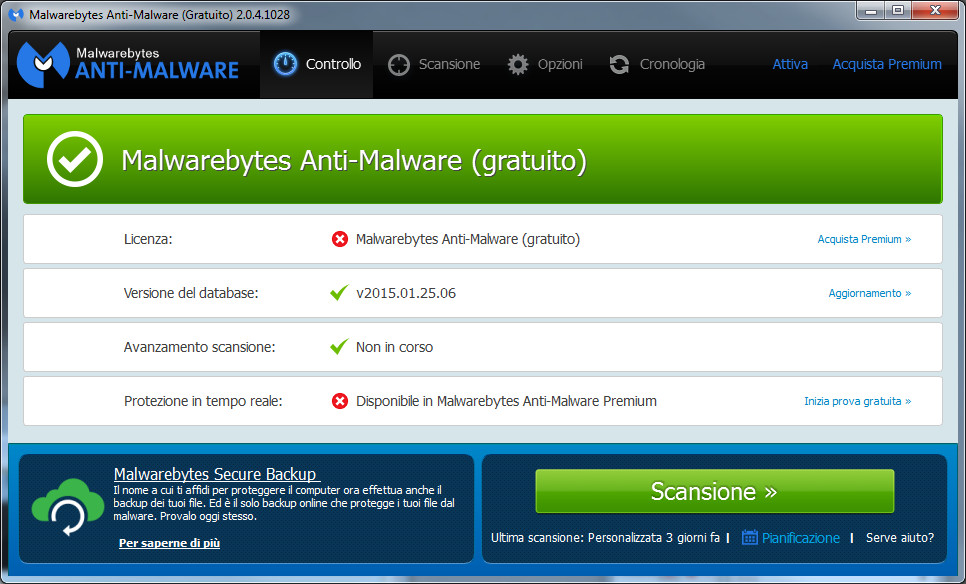The width and height of the screenshot is (966, 584).
Task: Click the Controllo dashboard gauge icon
Action: pyautogui.click(x=285, y=64)
